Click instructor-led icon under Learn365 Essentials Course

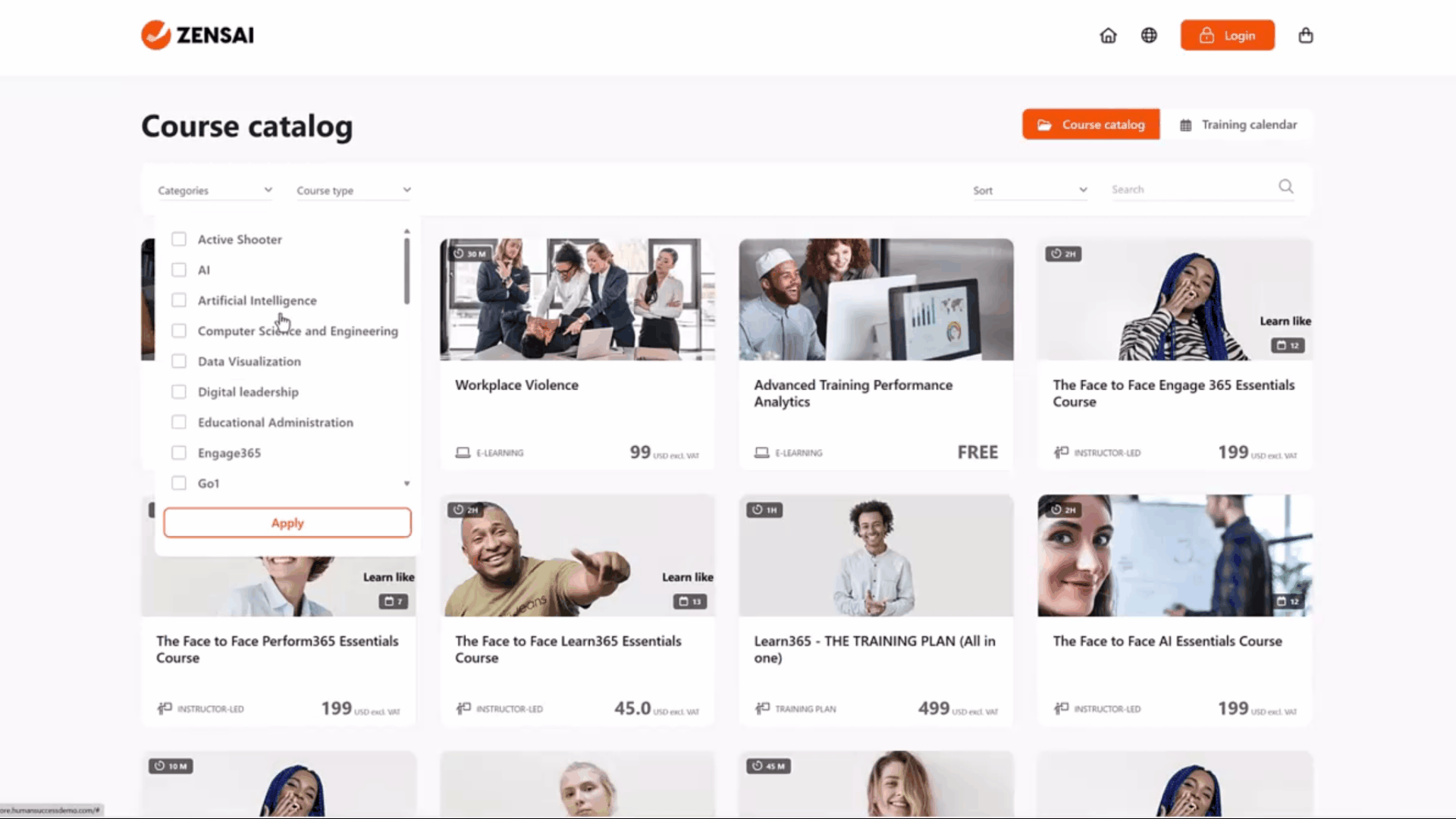pos(463,708)
